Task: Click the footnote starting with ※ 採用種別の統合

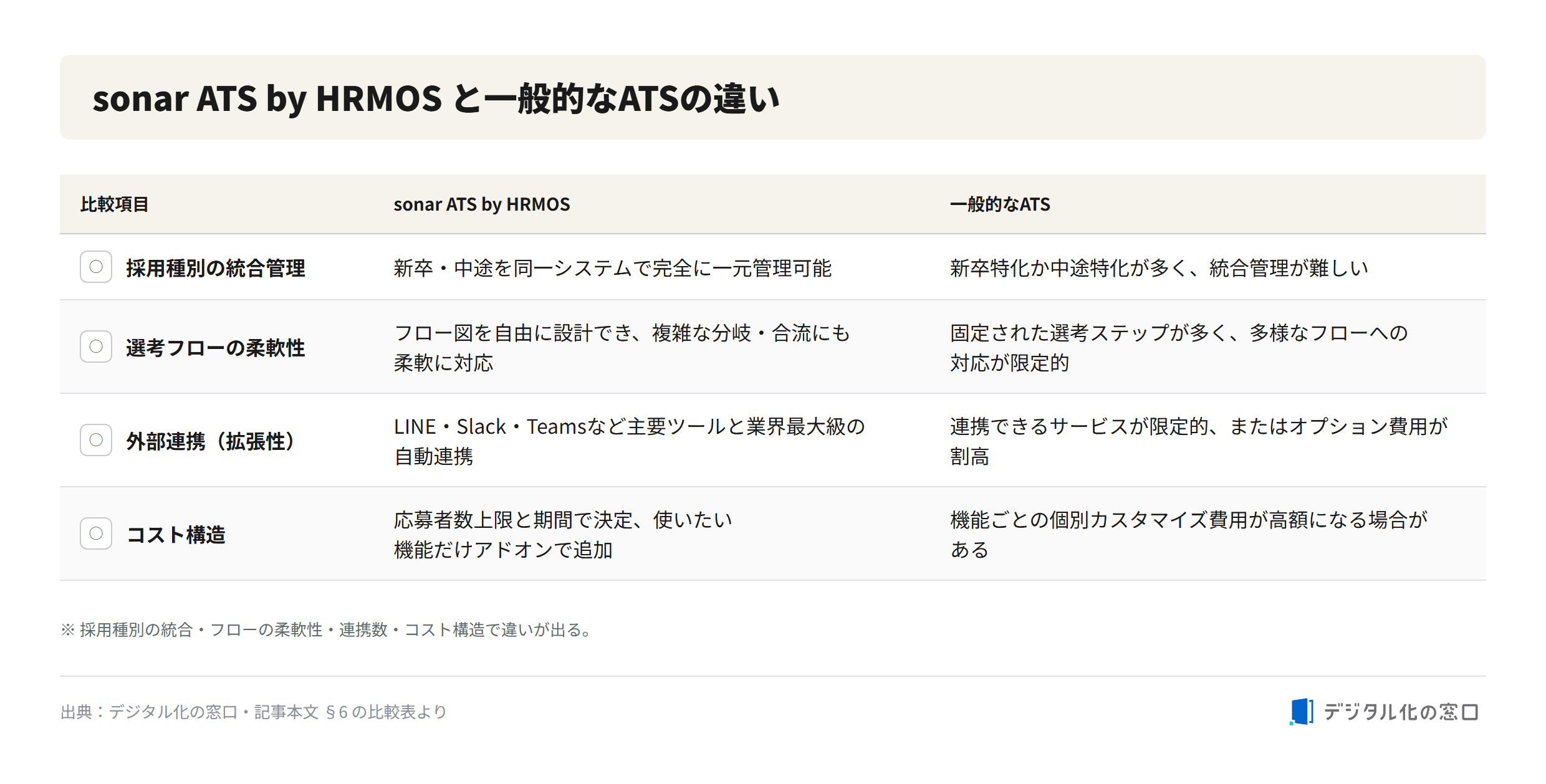Action: [327, 629]
